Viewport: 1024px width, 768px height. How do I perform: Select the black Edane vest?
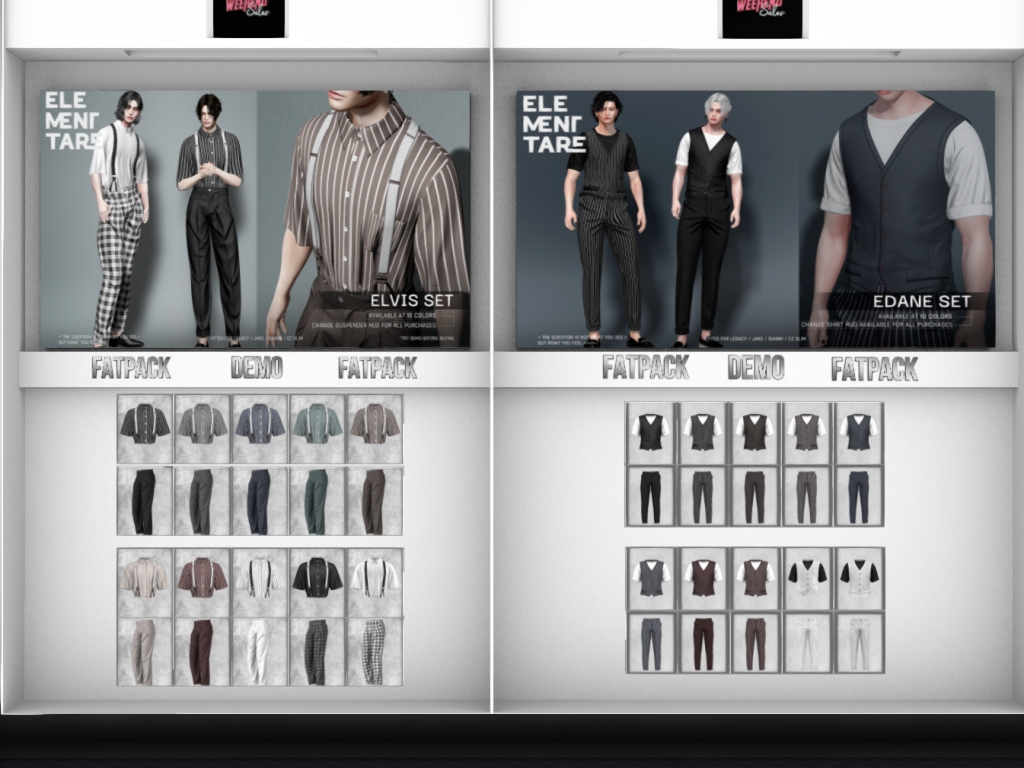pos(651,432)
